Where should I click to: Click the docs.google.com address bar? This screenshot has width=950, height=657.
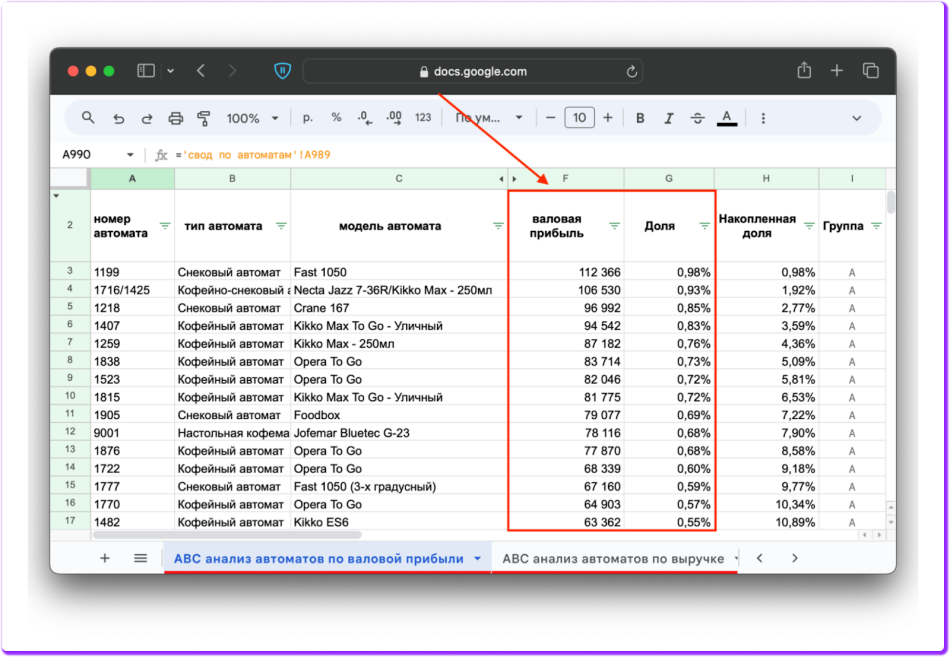(473, 71)
